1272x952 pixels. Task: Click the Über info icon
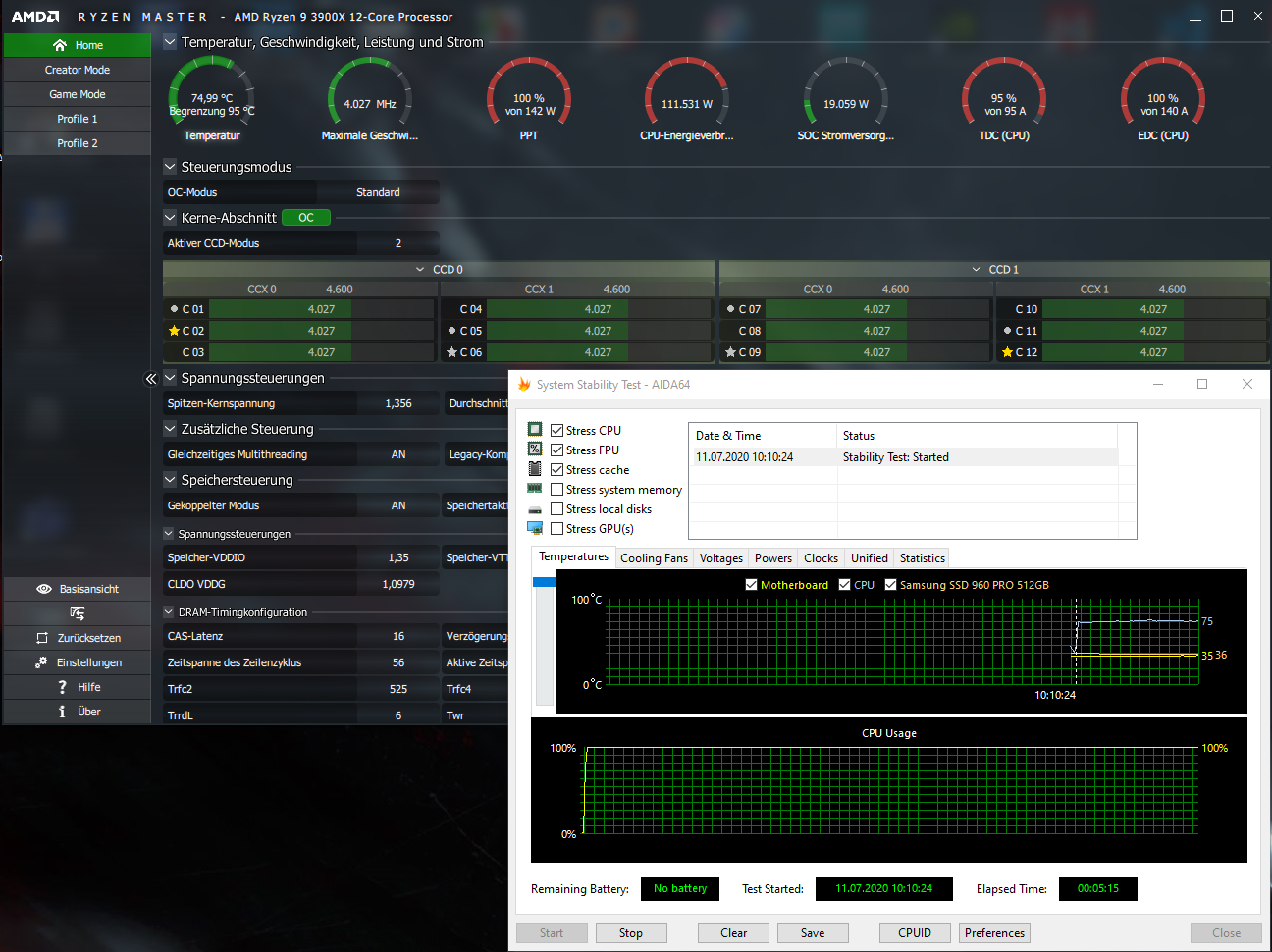click(62, 712)
